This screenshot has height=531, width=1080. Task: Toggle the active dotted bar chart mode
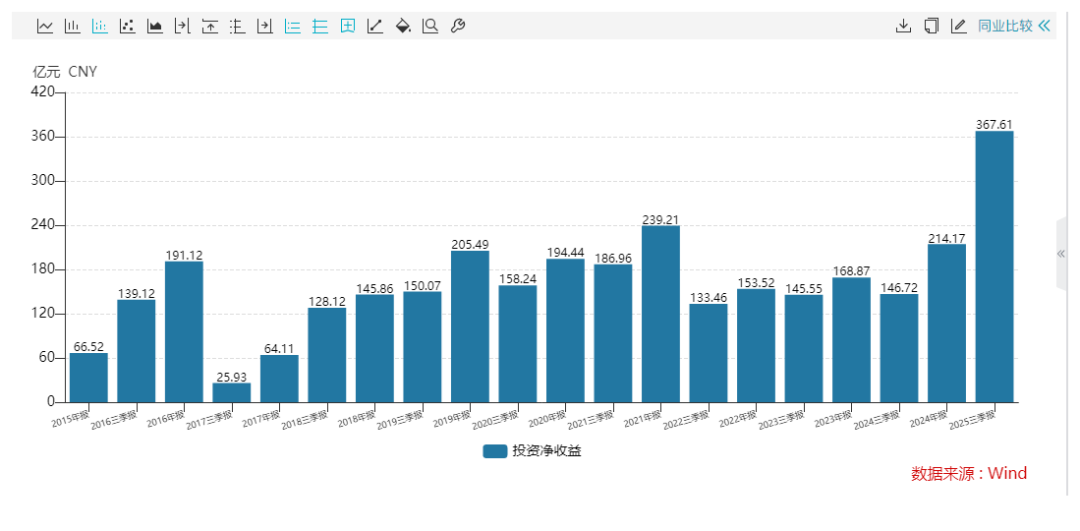coord(100,26)
